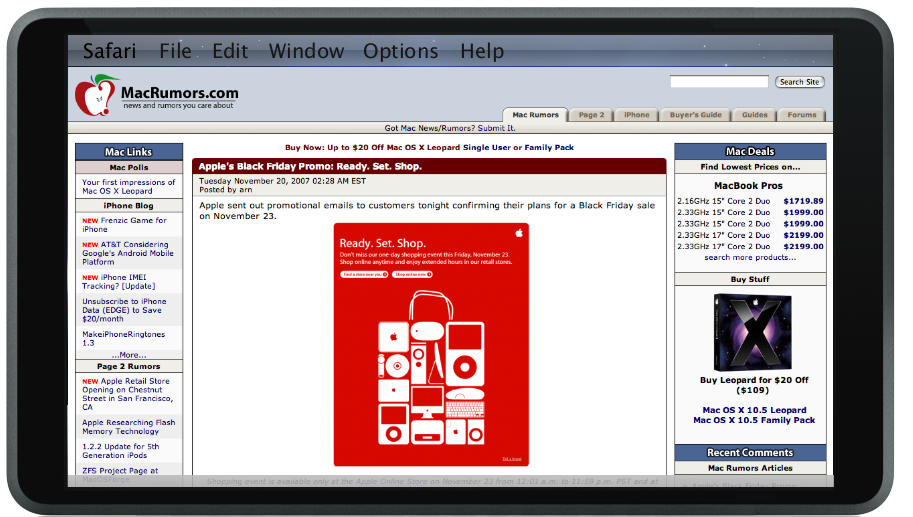Click the ...More... link in iPhone Blog

point(129,355)
